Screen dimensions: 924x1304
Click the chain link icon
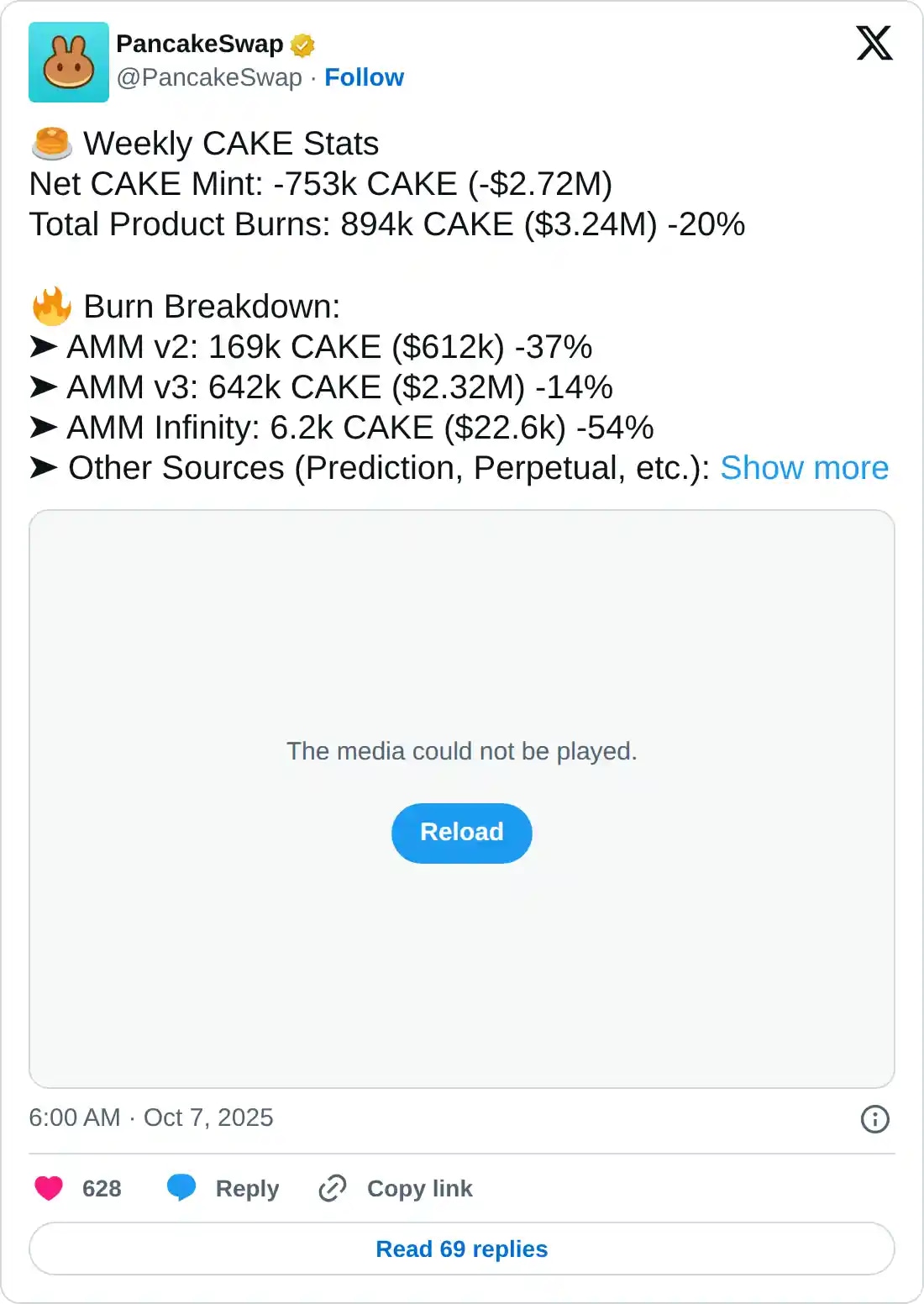click(x=333, y=1188)
